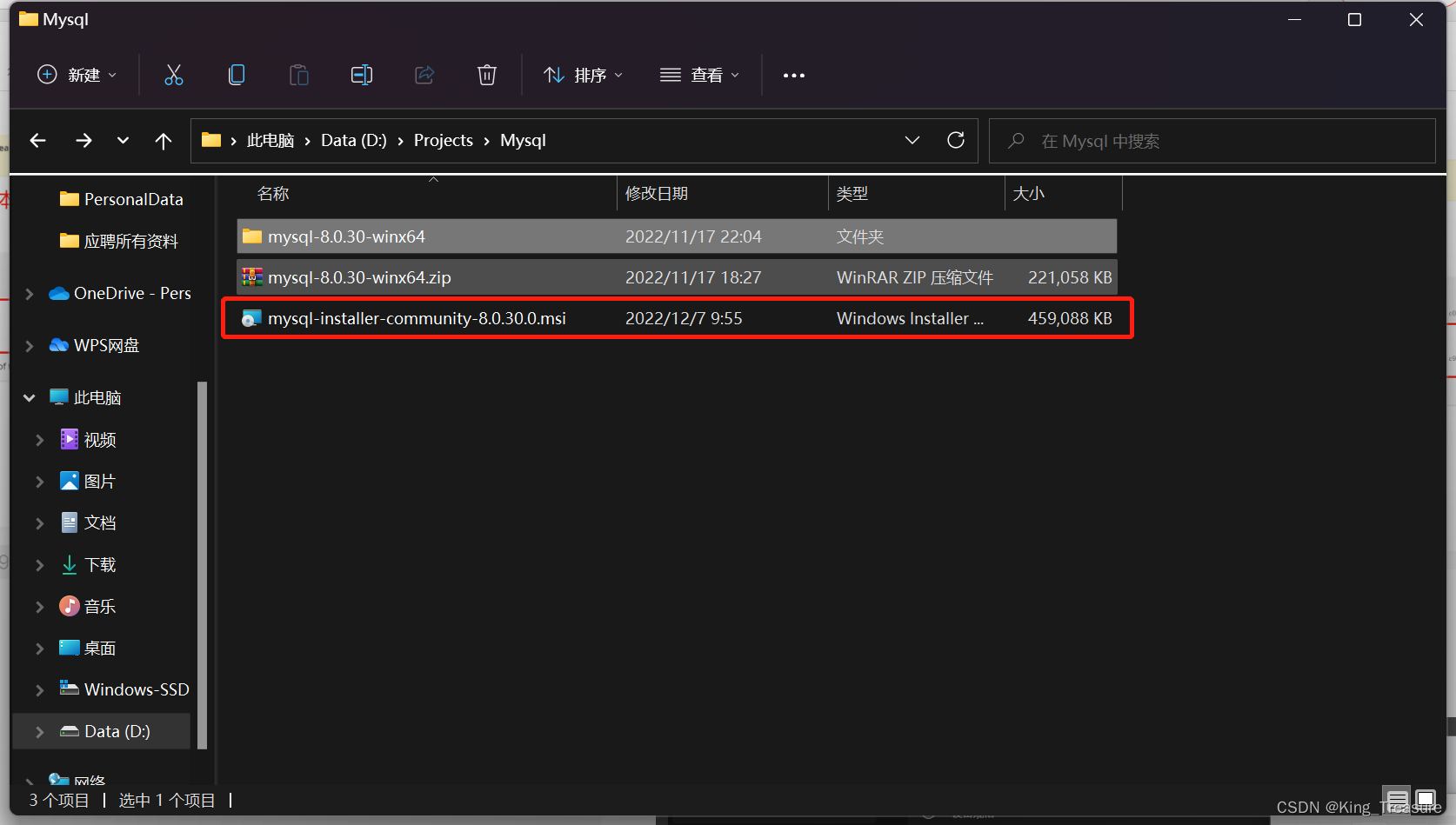Click the installer icon of the msi file
1456x825 pixels.
click(x=252, y=318)
